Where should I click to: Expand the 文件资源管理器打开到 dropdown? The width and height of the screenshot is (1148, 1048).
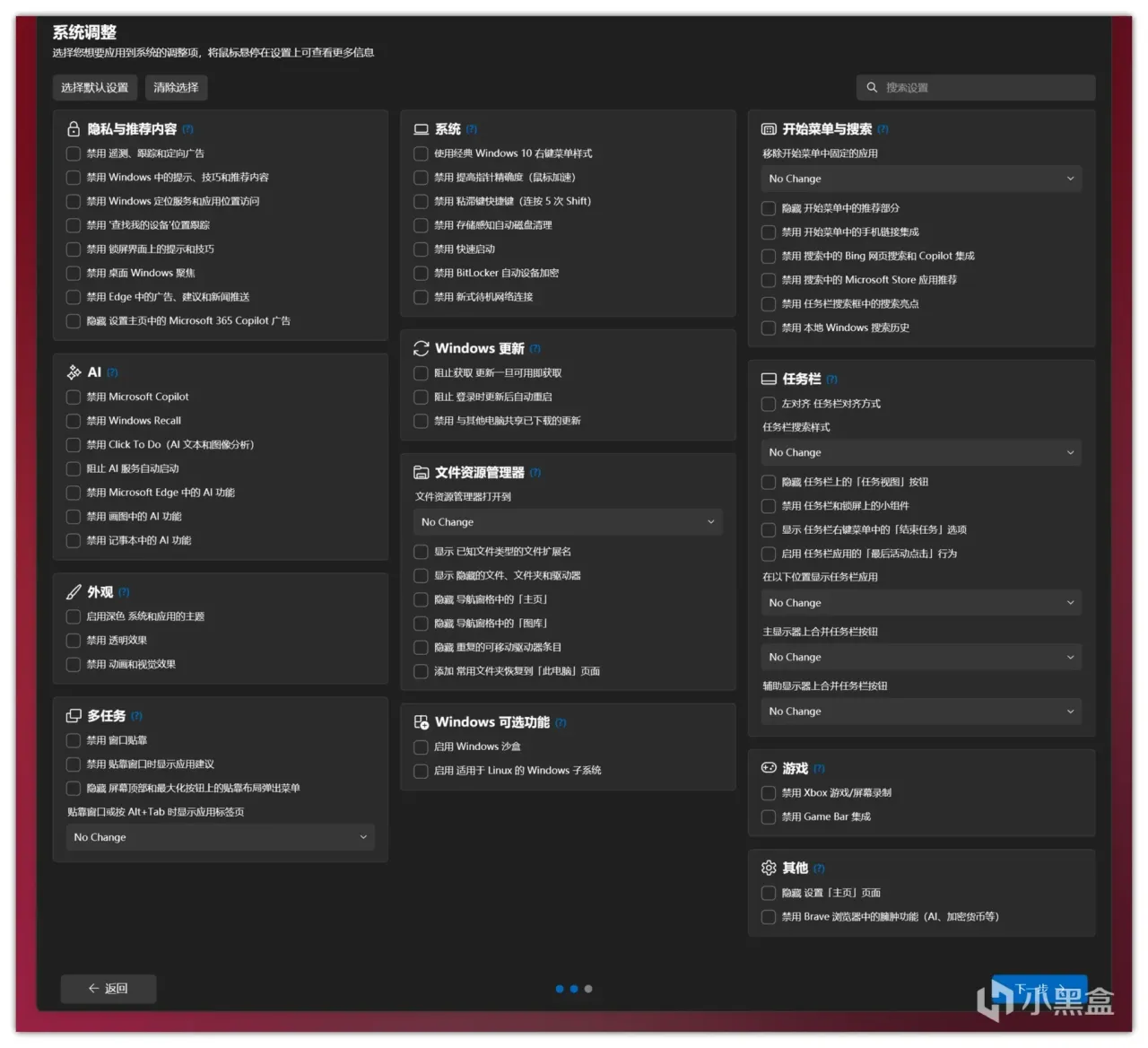(569, 522)
